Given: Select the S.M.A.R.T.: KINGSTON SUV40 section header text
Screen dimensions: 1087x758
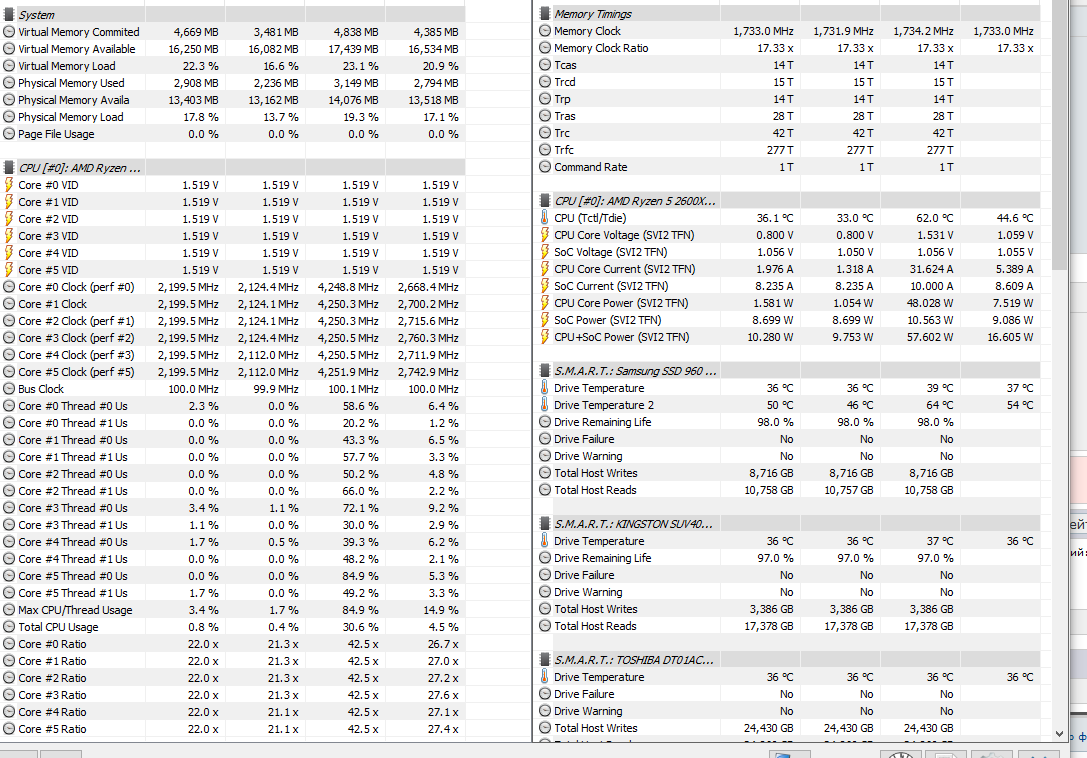Looking at the screenshot, I should tap(633, 524).
